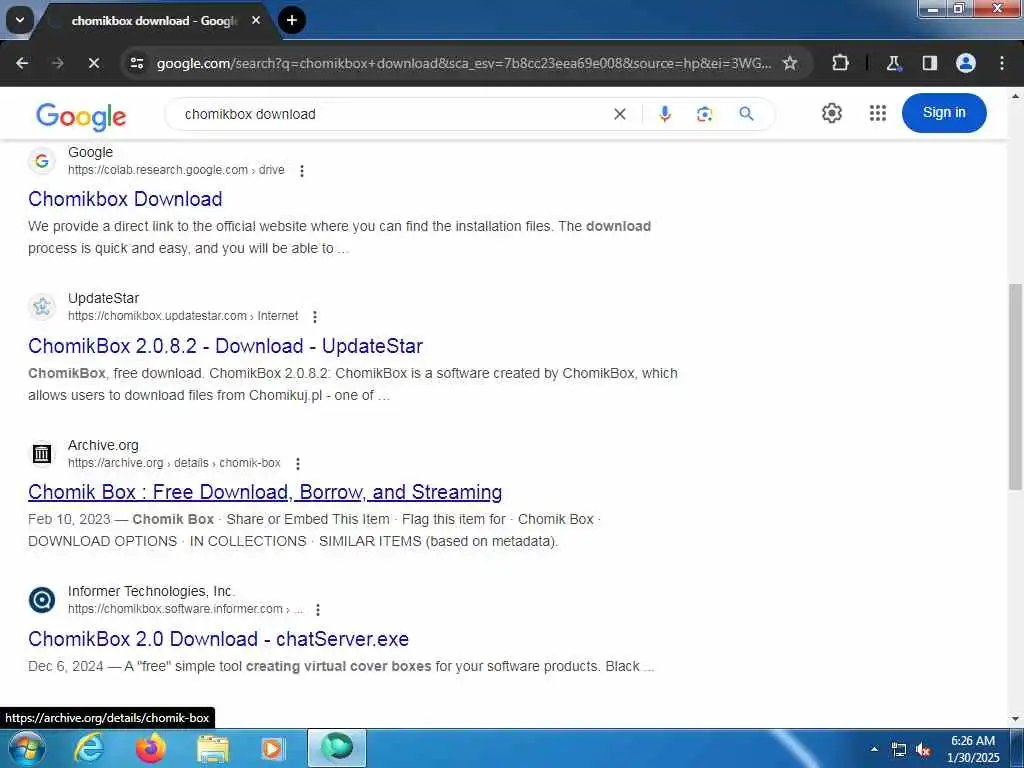This screenshot has width=1024, height=768.
Task: Open a new browser tab
Action: (x=292, y=20)
